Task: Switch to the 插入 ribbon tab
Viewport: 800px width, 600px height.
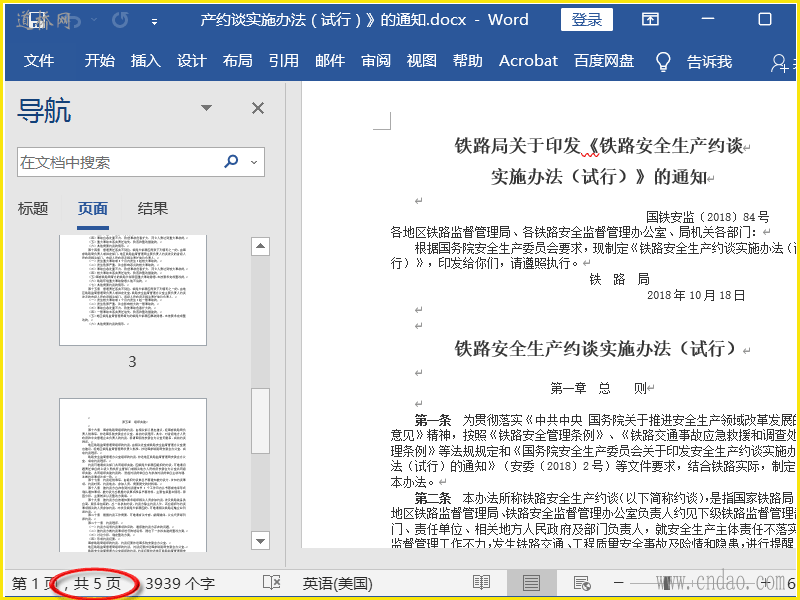Action: point(145,61)
